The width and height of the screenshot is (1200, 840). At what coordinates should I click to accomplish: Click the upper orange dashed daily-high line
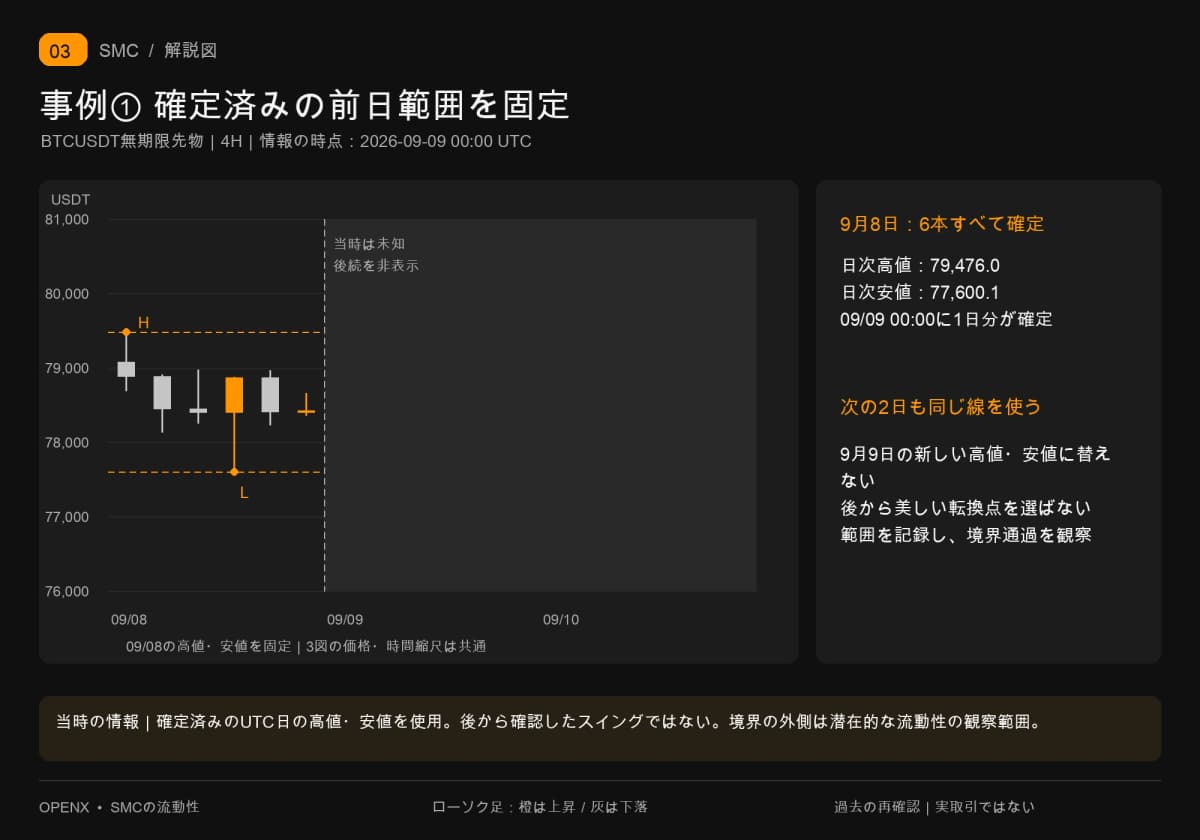point(214,332)
